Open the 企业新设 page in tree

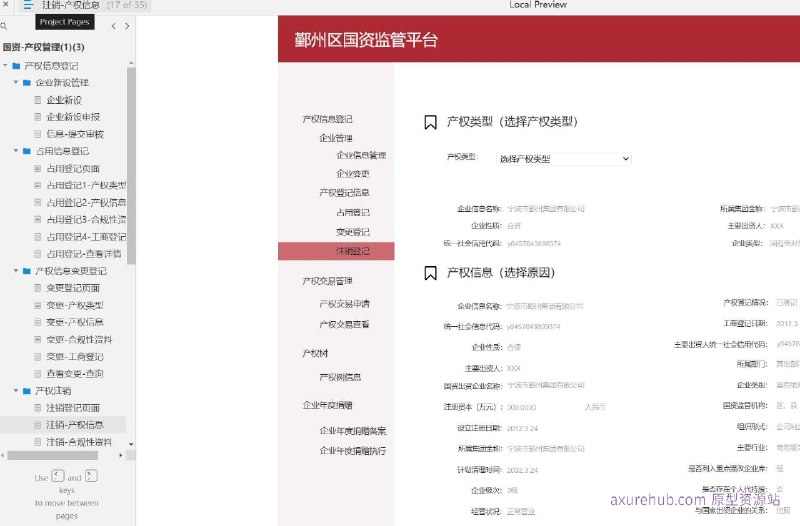pos(64,100)
